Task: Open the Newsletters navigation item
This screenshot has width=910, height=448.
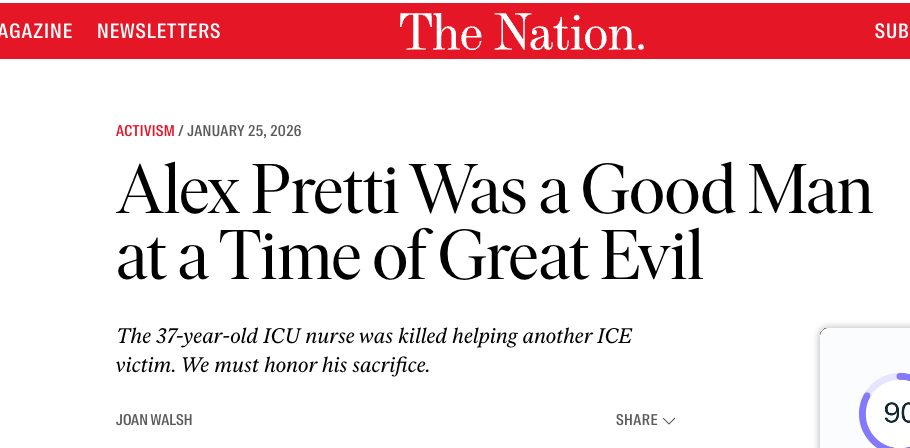Action: (158, 31)
